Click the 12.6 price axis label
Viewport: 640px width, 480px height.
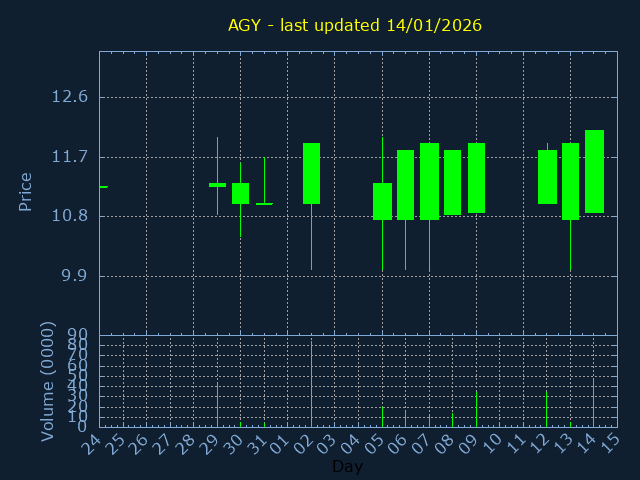click(69, 97)
